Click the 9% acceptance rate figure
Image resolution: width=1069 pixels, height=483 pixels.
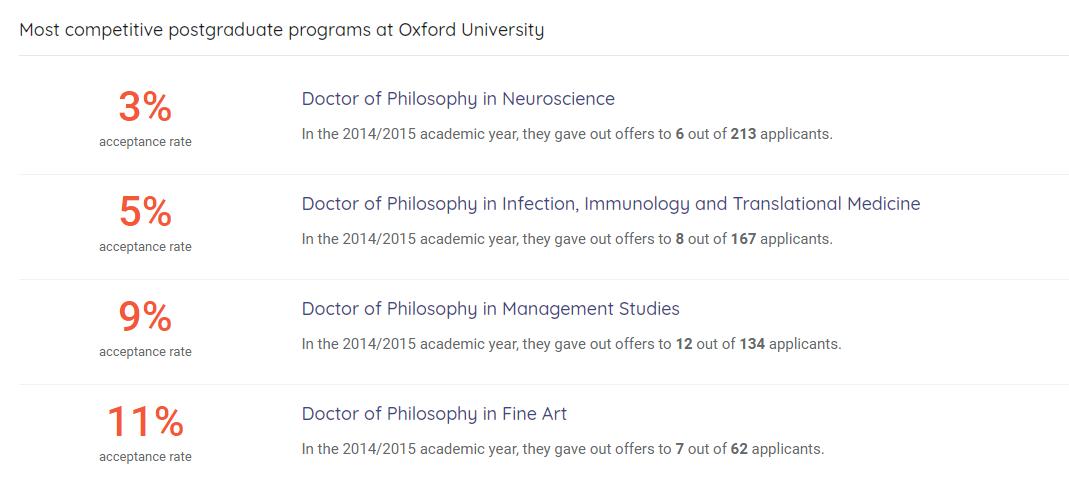145,316
